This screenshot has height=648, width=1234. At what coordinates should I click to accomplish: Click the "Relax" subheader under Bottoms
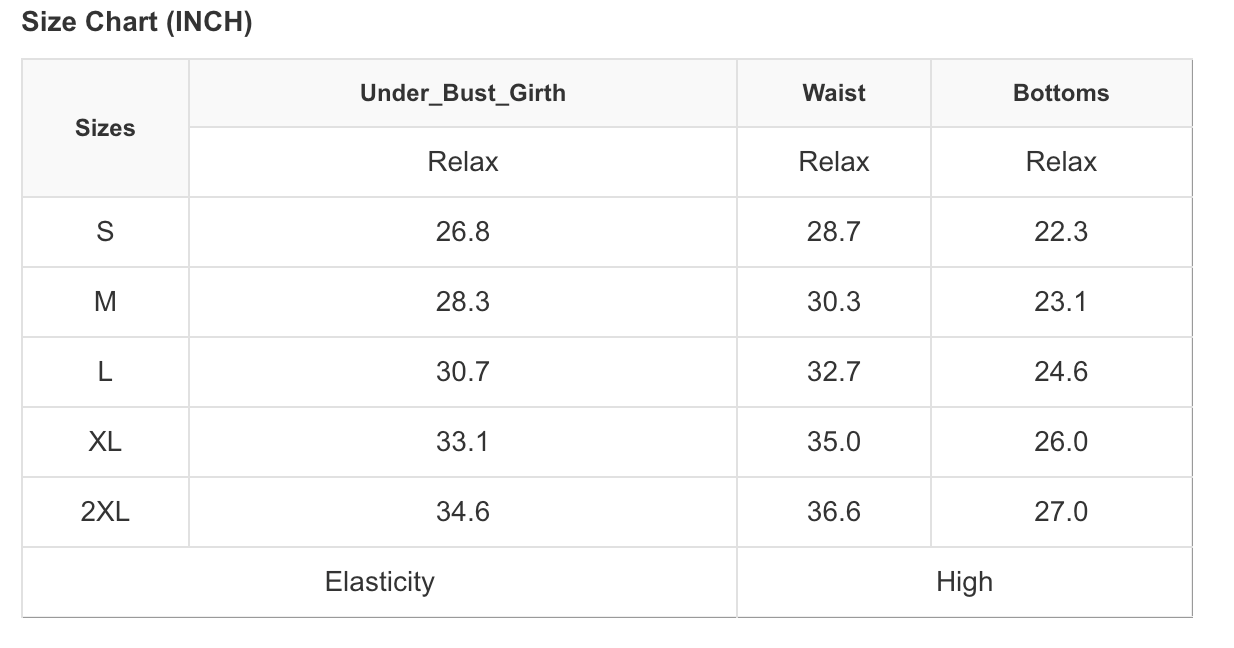click(1060, 162)
